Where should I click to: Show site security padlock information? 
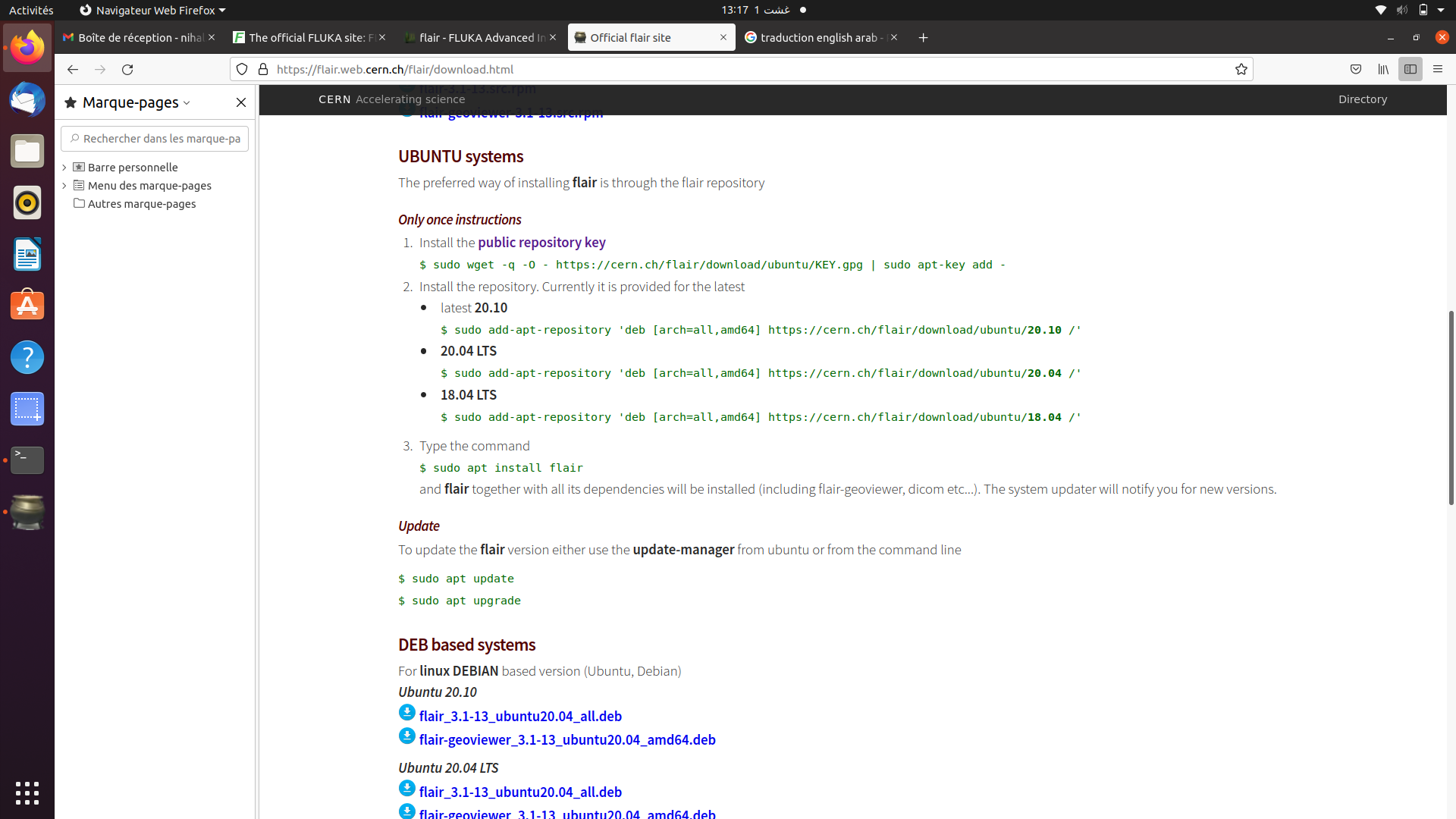click(263, 69)
